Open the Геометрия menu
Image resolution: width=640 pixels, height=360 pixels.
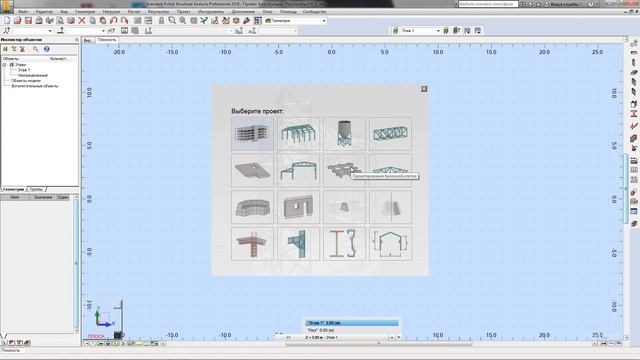pos(85,12)
